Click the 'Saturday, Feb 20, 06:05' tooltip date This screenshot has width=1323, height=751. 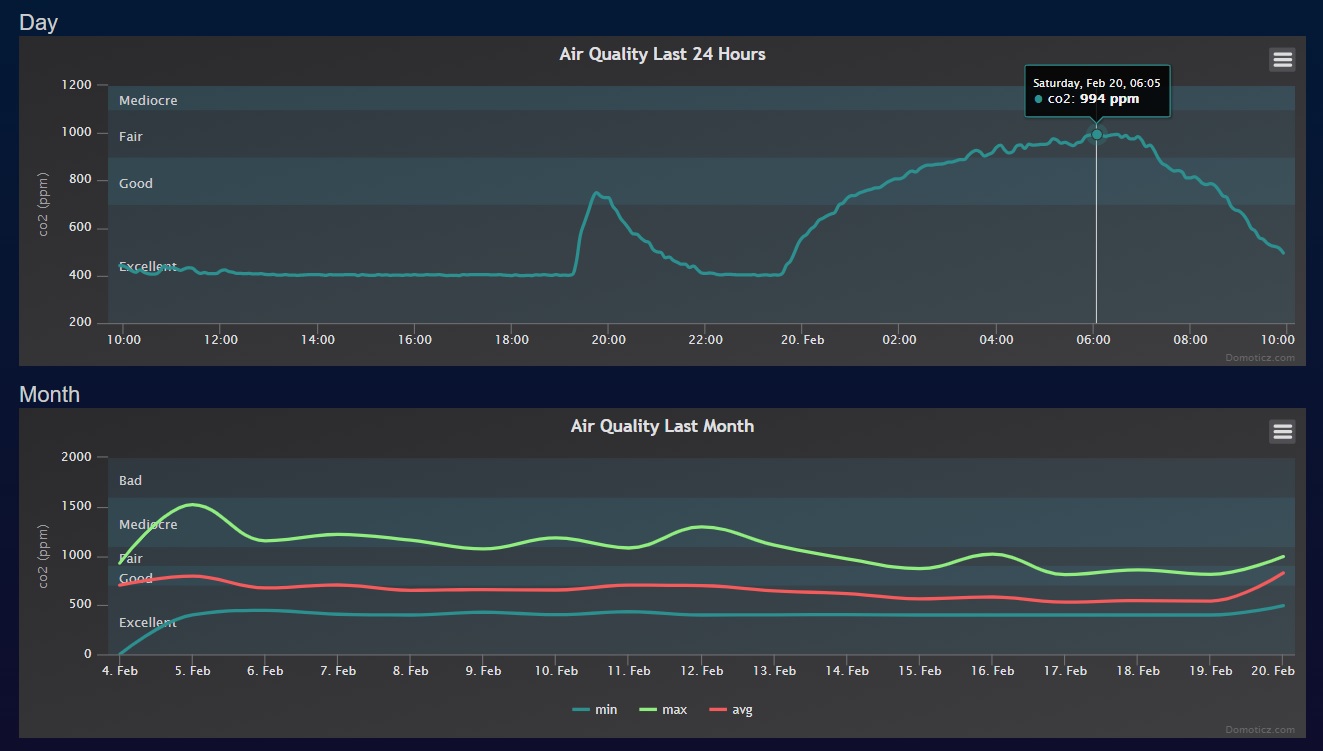pos(1096,82)
